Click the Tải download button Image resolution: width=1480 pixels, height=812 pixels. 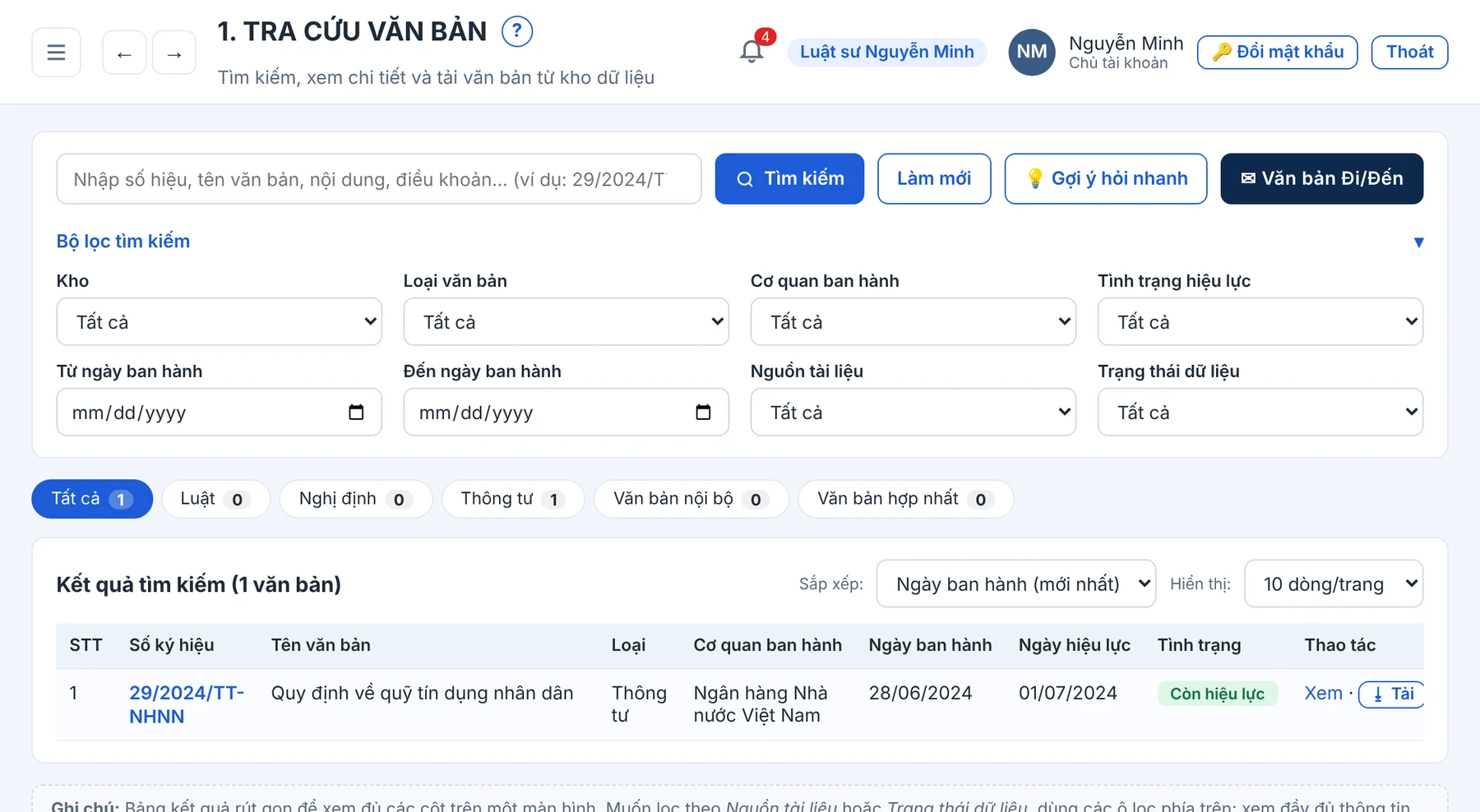[x=1392, y=694]
